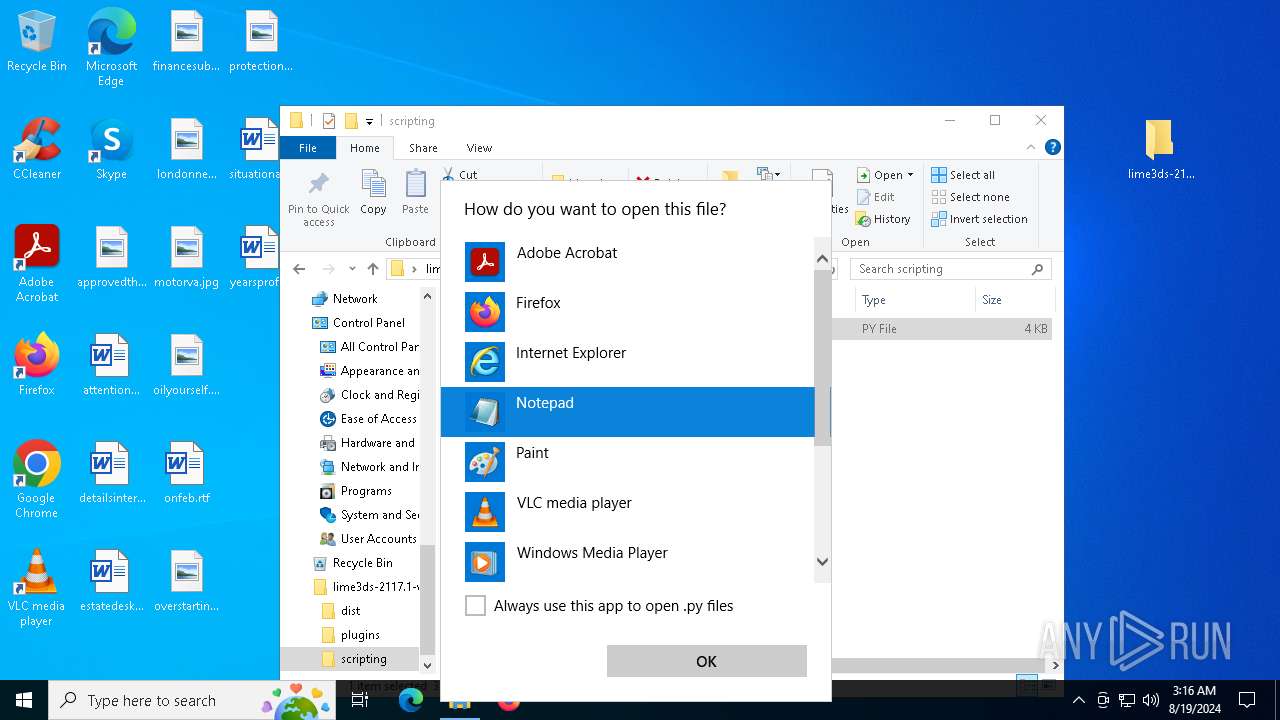Select the onfeb.rtf desktop file
1280x720 pixels.
pyautogui.click(x=187, y=473)
